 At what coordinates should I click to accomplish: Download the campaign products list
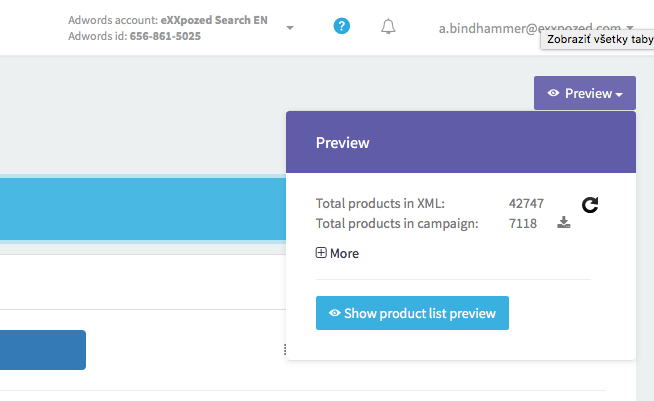point(564,223)
